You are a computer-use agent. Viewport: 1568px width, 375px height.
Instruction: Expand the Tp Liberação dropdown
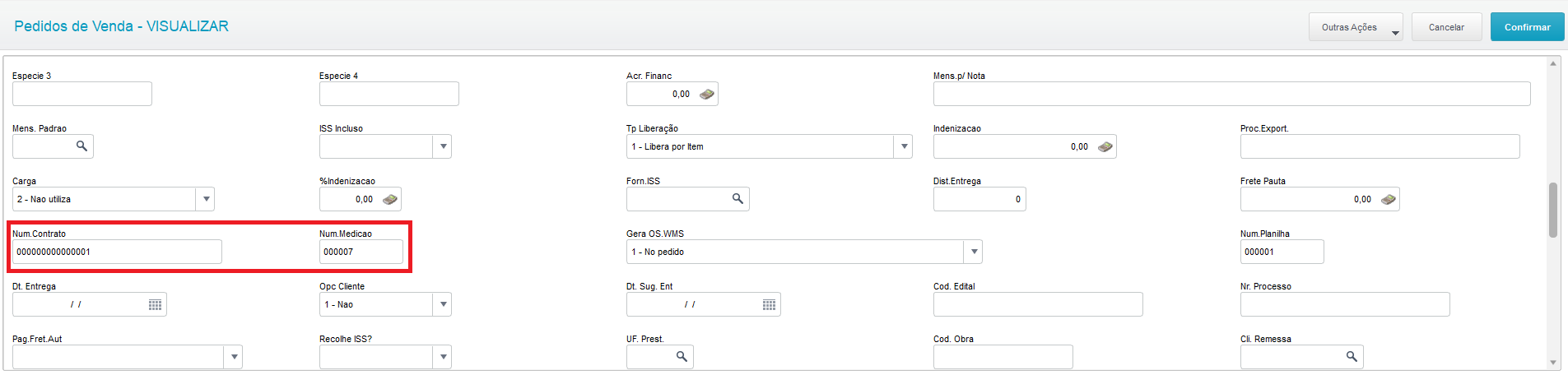[x=904, y=146]
